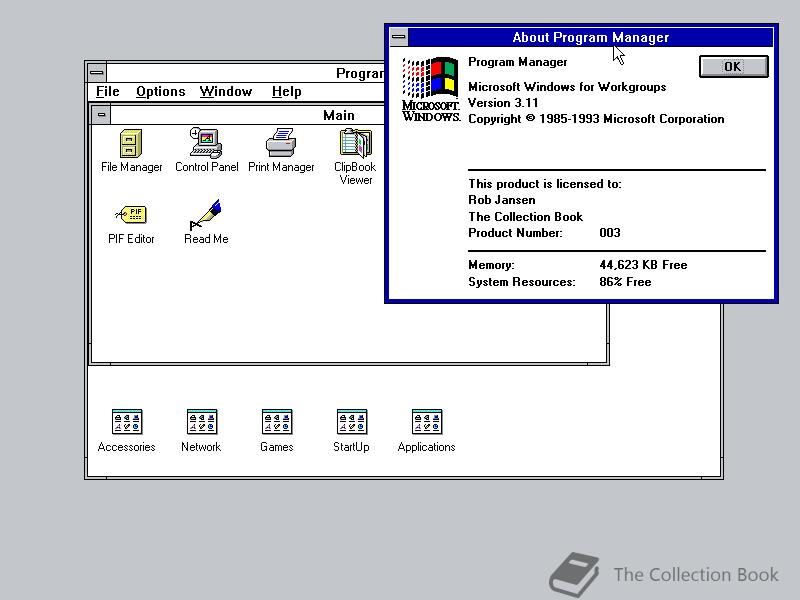
Task: Click the product number '003'
Action: click(610, 233)
